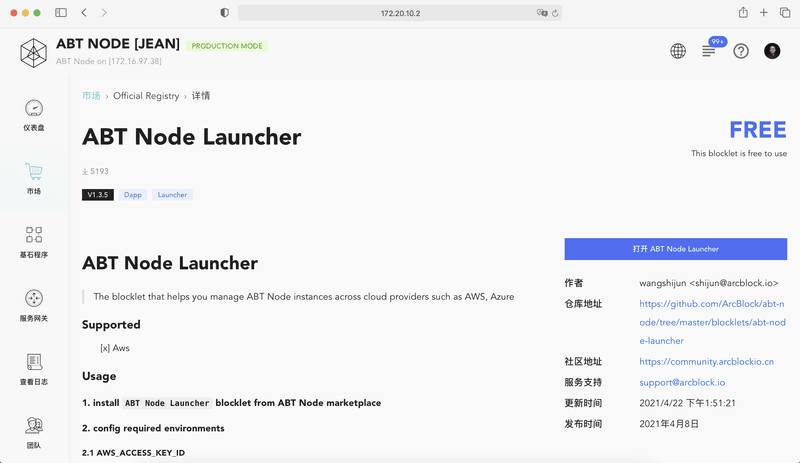This screenshot has height=463, width=800.
Task: Open community.arcblock.io.cn link
Action: pos(706,362)
